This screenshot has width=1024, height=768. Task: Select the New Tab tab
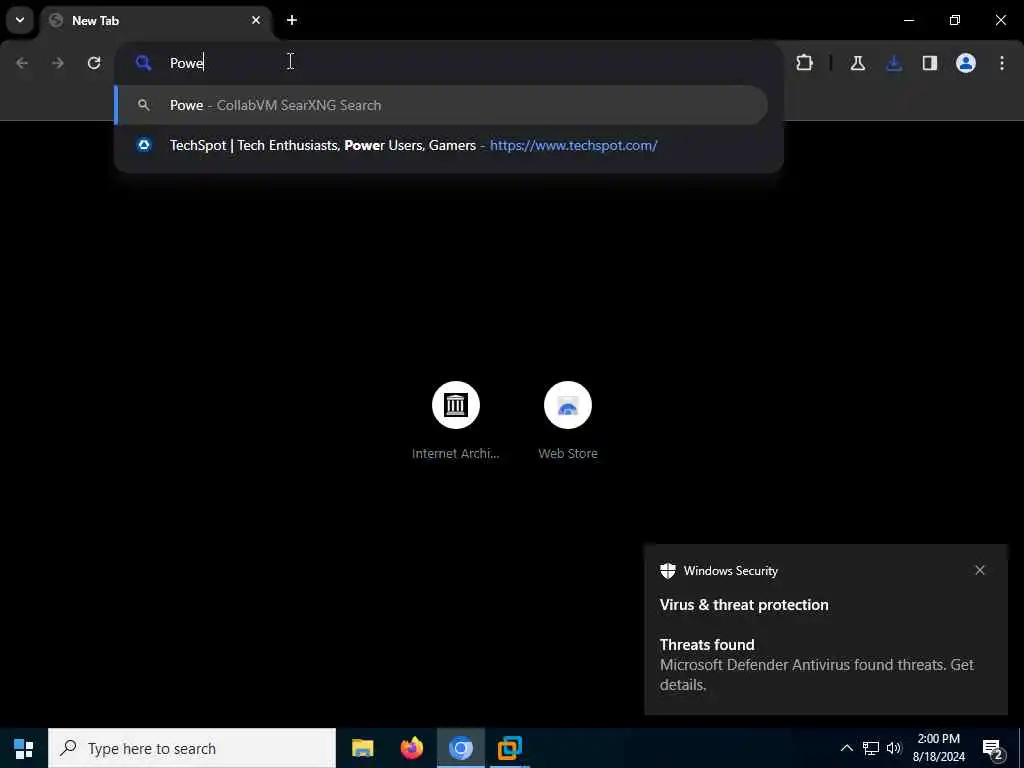point(155,20)
